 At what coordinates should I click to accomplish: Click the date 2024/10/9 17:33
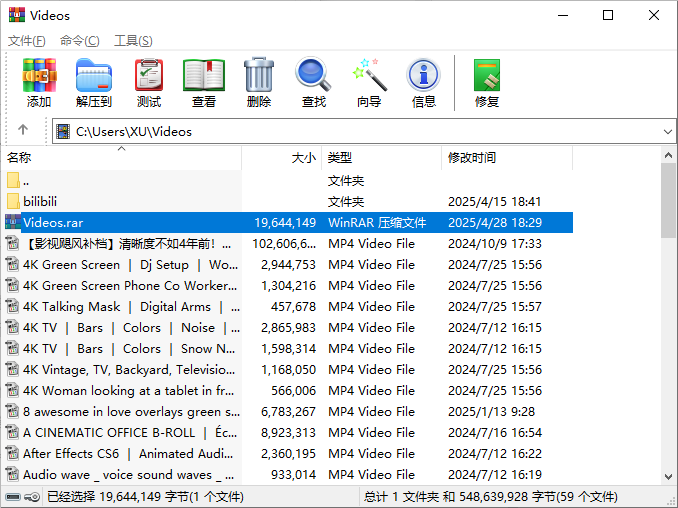(495, 244)
